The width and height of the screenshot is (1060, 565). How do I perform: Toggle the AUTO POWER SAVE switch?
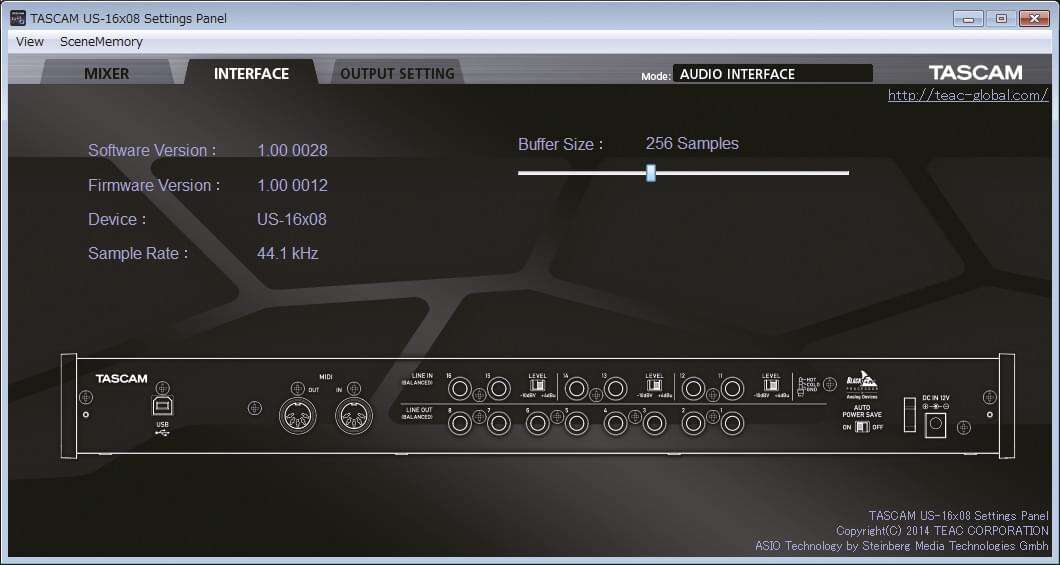[861, 427]
